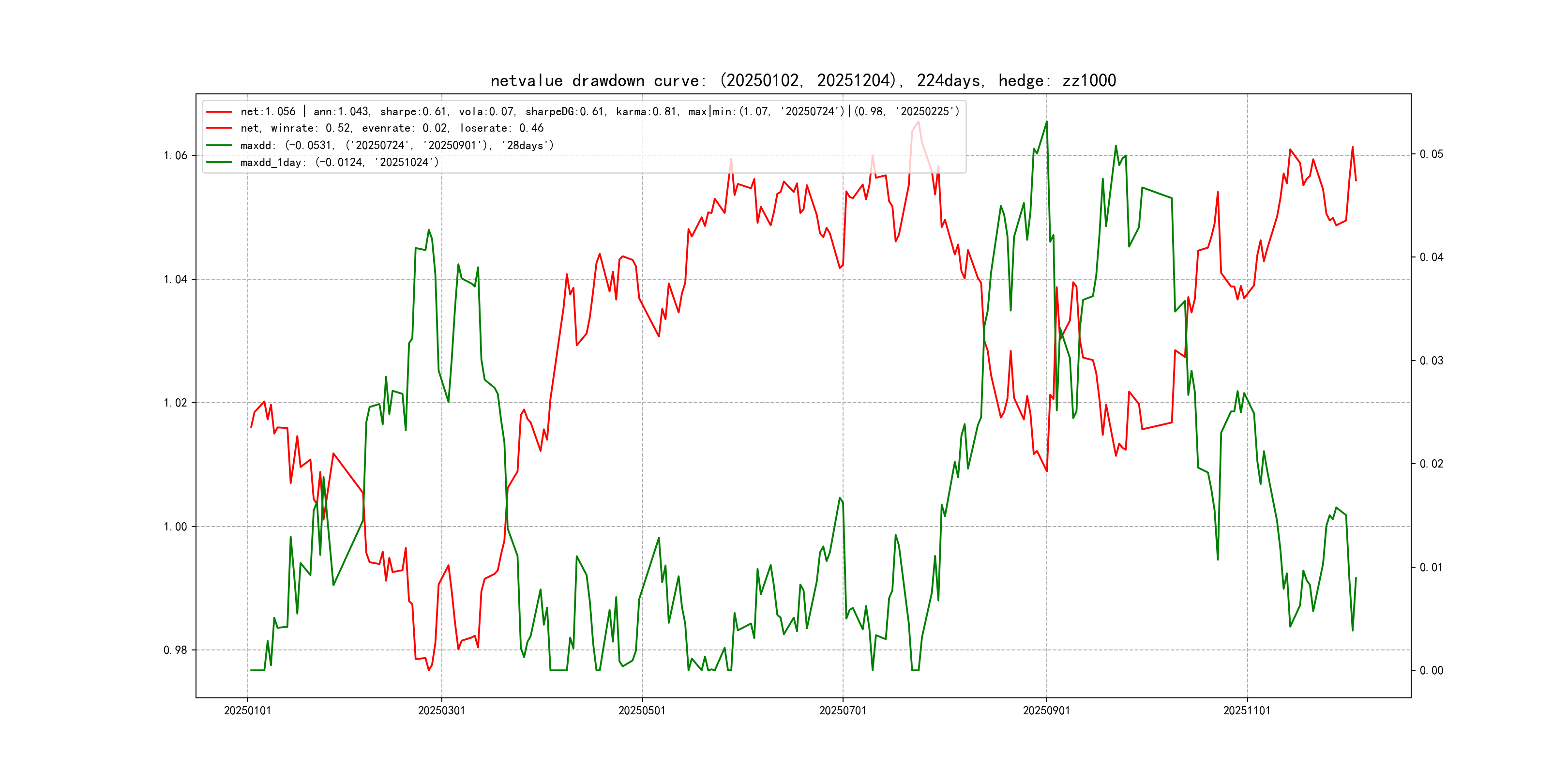Click the 20250101 x-axis date label
The height and width of the screenshot is (784, 1568).
tap(247, 710)
